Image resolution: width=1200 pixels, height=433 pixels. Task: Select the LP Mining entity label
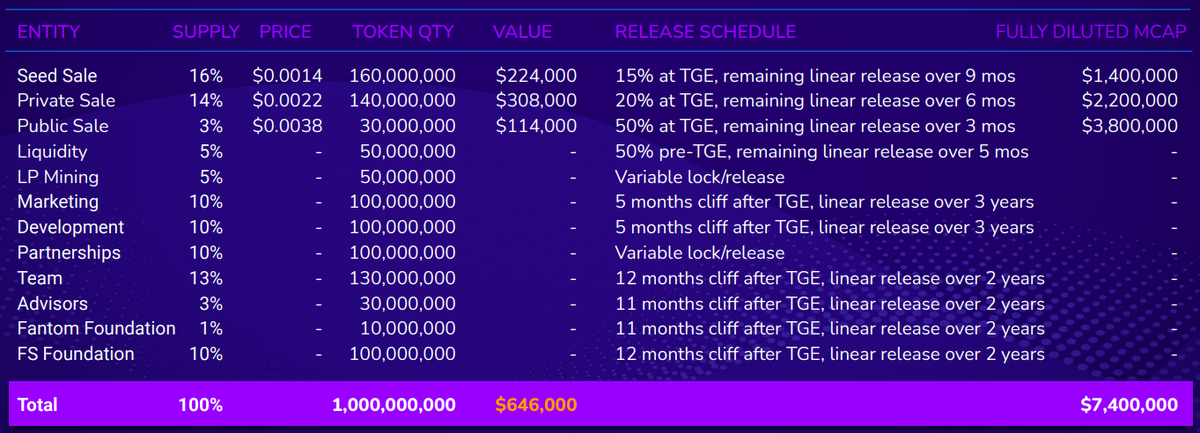[x=58, y=177]
